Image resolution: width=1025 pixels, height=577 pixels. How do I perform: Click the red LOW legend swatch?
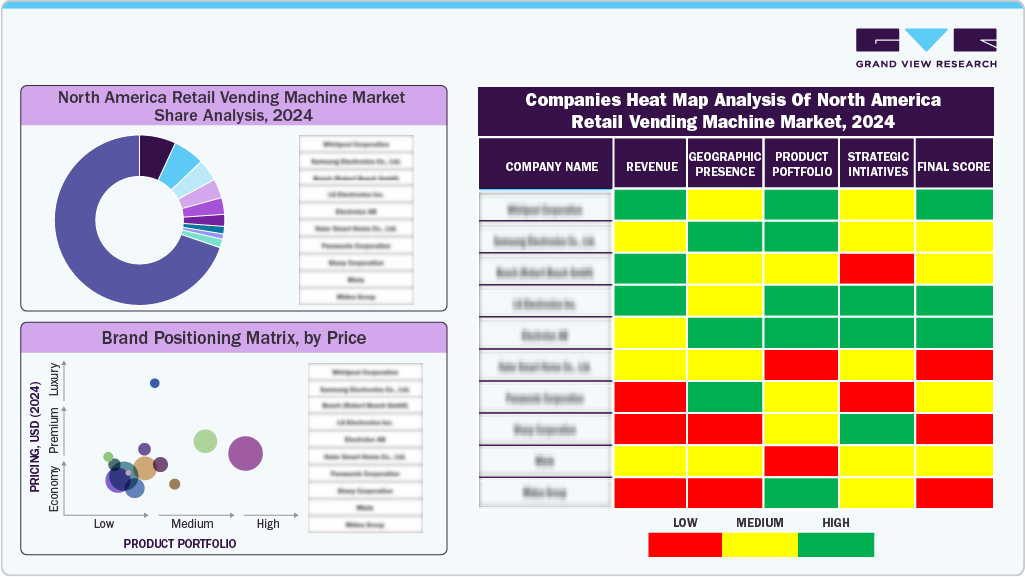point(684,545)
